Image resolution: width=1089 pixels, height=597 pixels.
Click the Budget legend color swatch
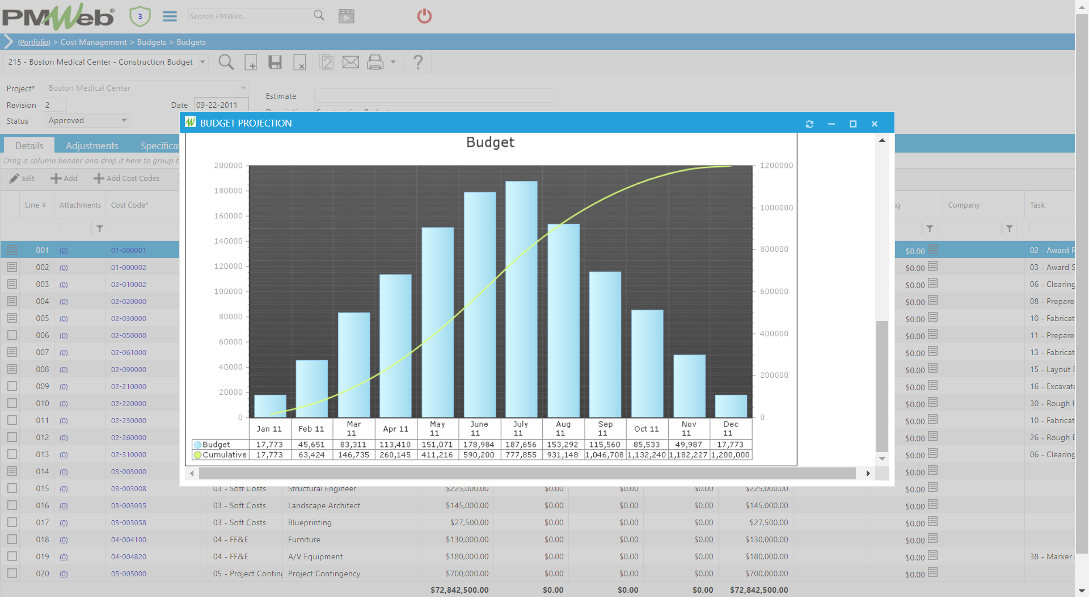(197, 444)
